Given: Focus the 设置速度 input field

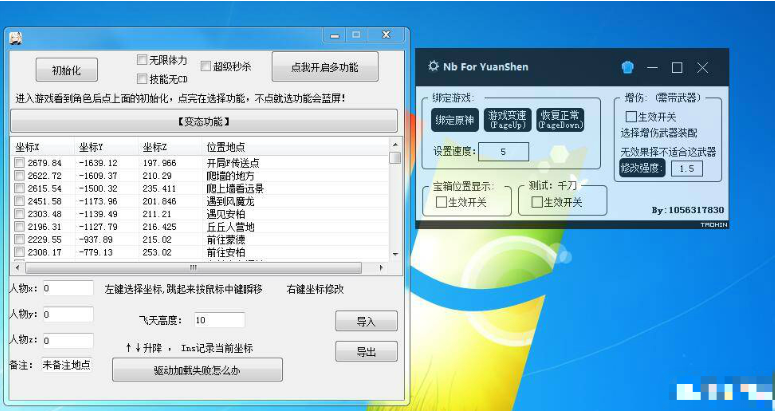Looking at the screenshot, I should (x=503, y=152).
